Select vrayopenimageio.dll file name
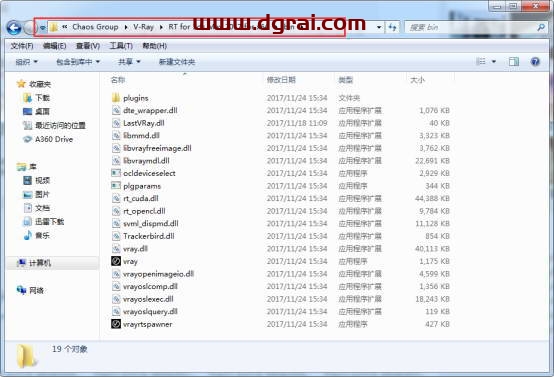 [158, 274]
